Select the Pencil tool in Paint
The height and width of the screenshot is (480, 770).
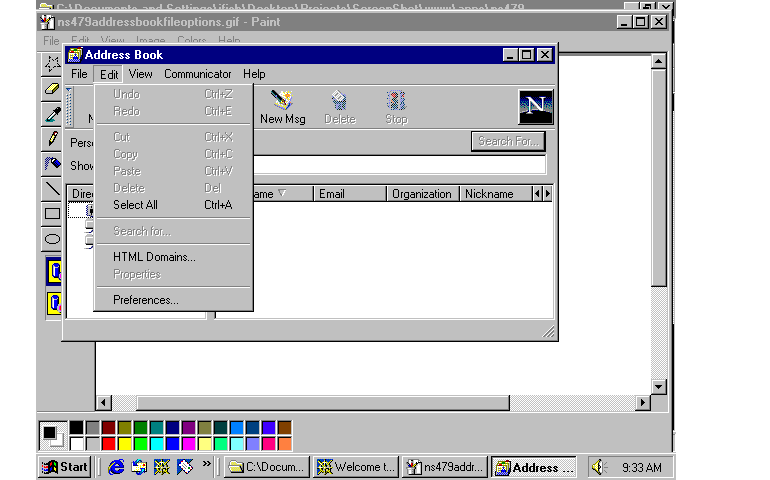click(x=52, y=139)
